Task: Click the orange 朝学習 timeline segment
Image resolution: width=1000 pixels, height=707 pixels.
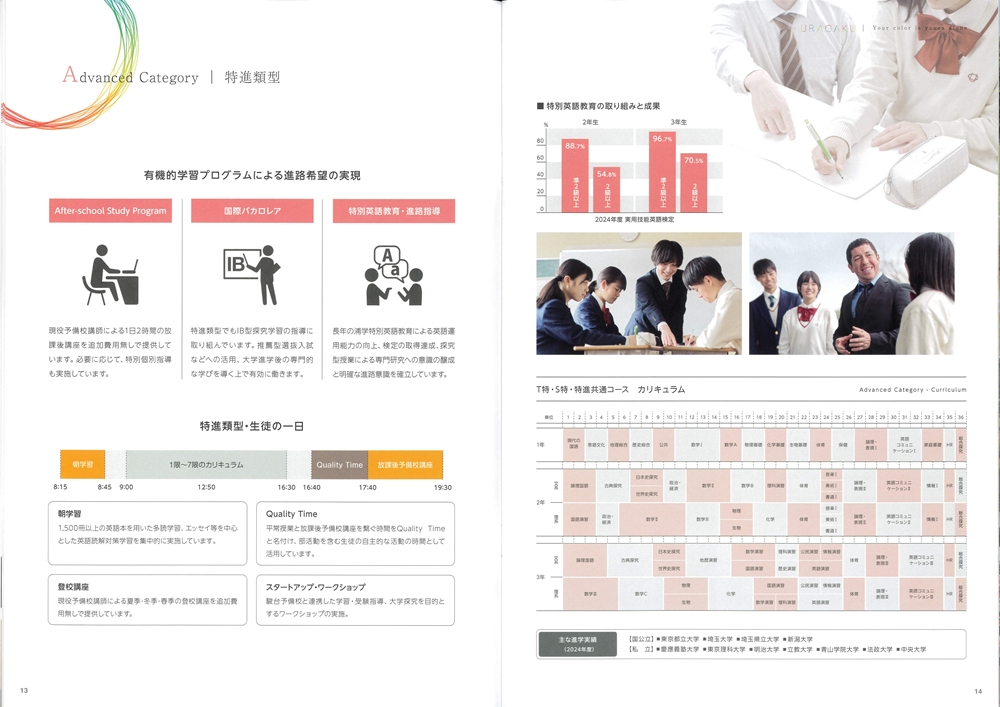Action: (x=82, y=465)
